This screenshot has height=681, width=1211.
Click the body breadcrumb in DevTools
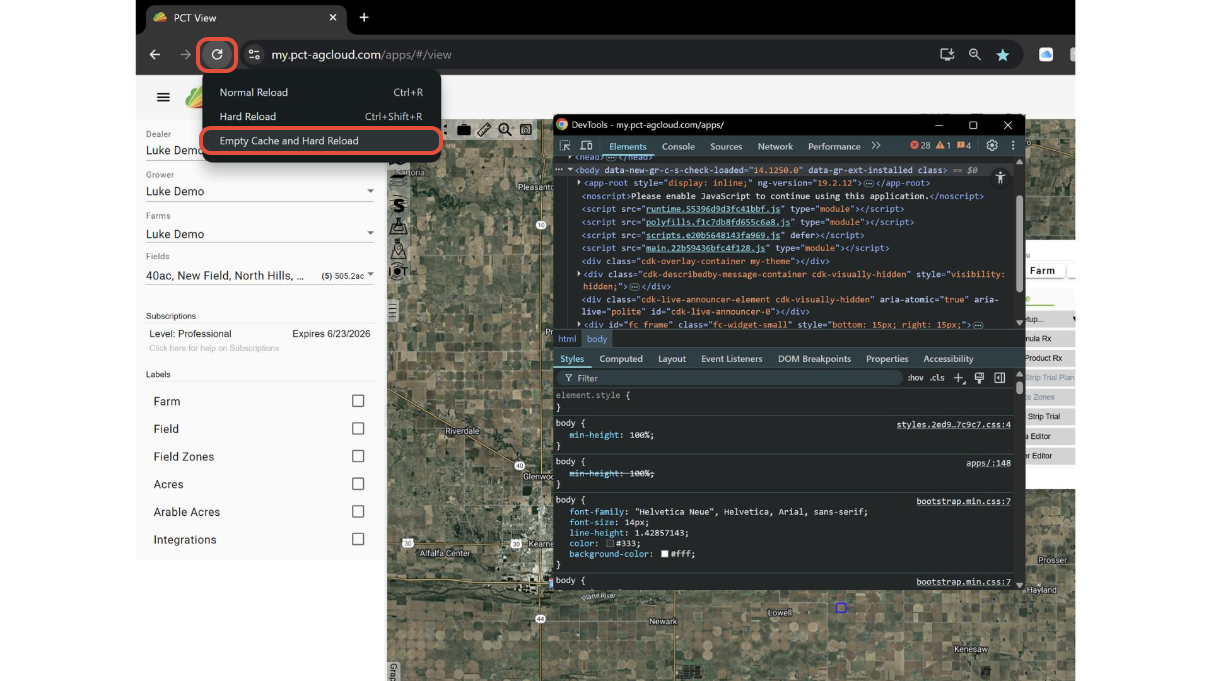pyautogui.click(x=597, y=339)
